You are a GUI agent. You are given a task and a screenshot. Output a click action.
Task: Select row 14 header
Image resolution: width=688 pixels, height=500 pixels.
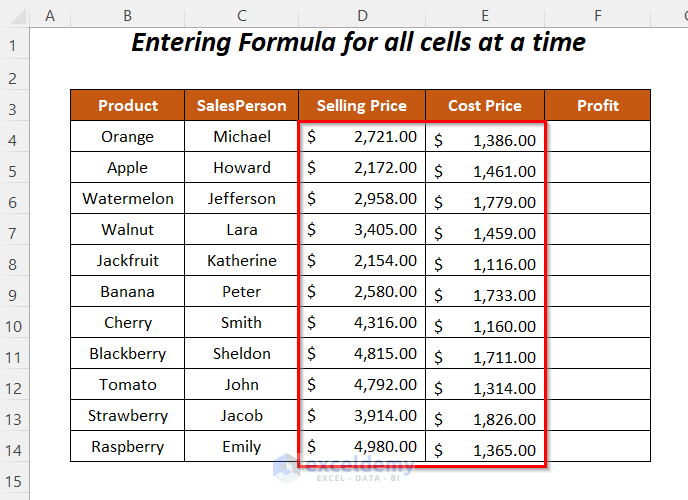pyautogui.click(x=14, y=447)
